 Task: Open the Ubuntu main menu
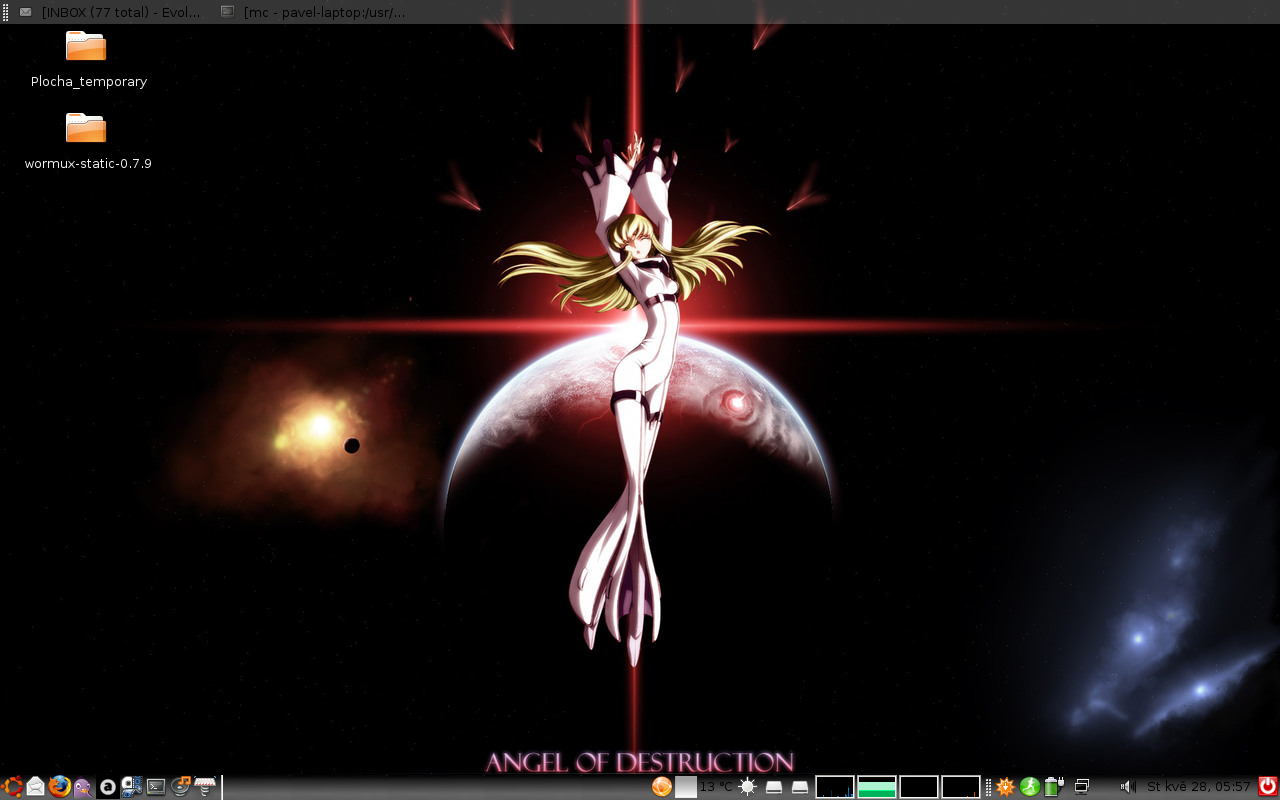12,787
